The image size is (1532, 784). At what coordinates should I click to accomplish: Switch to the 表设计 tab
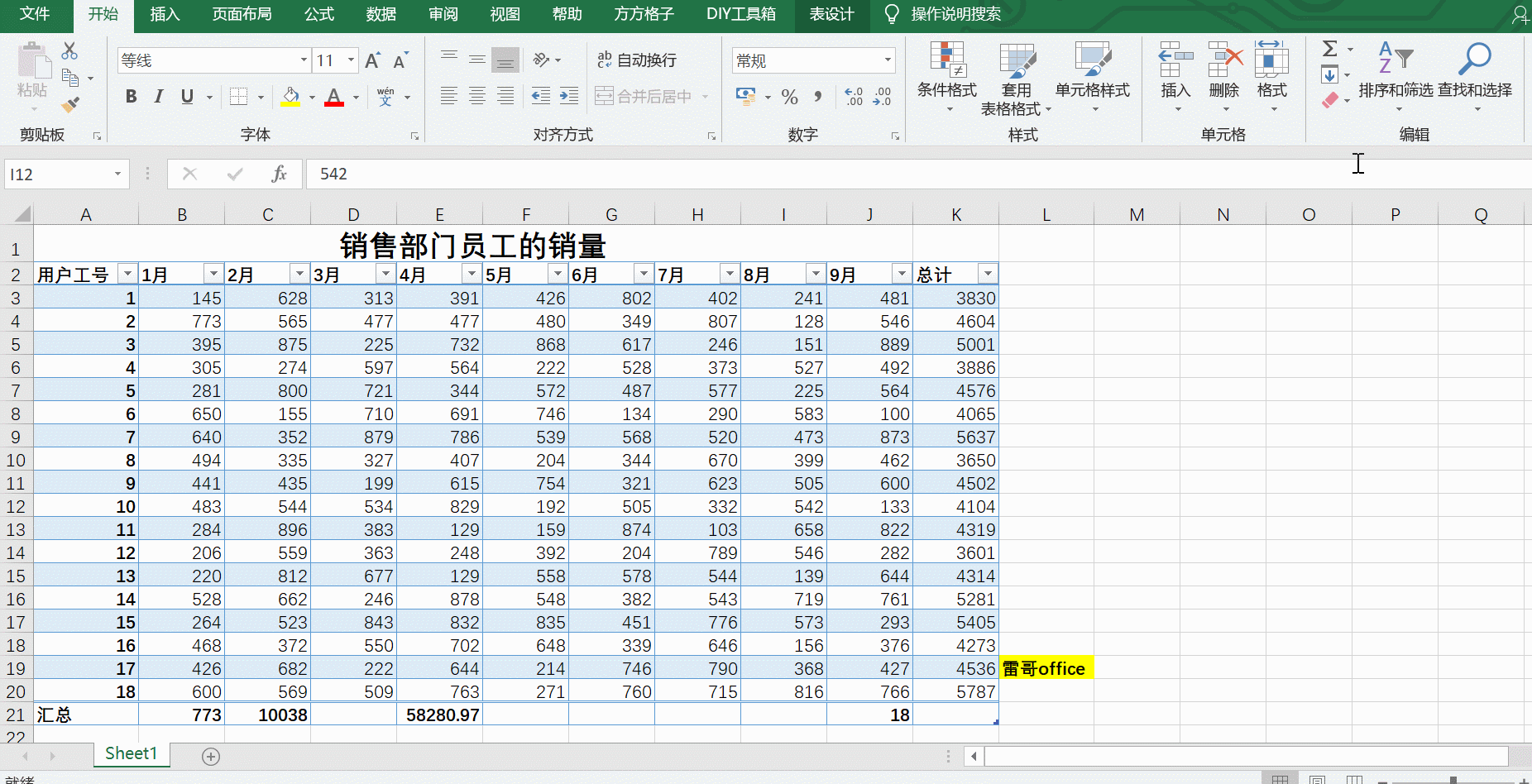point(831,14)
